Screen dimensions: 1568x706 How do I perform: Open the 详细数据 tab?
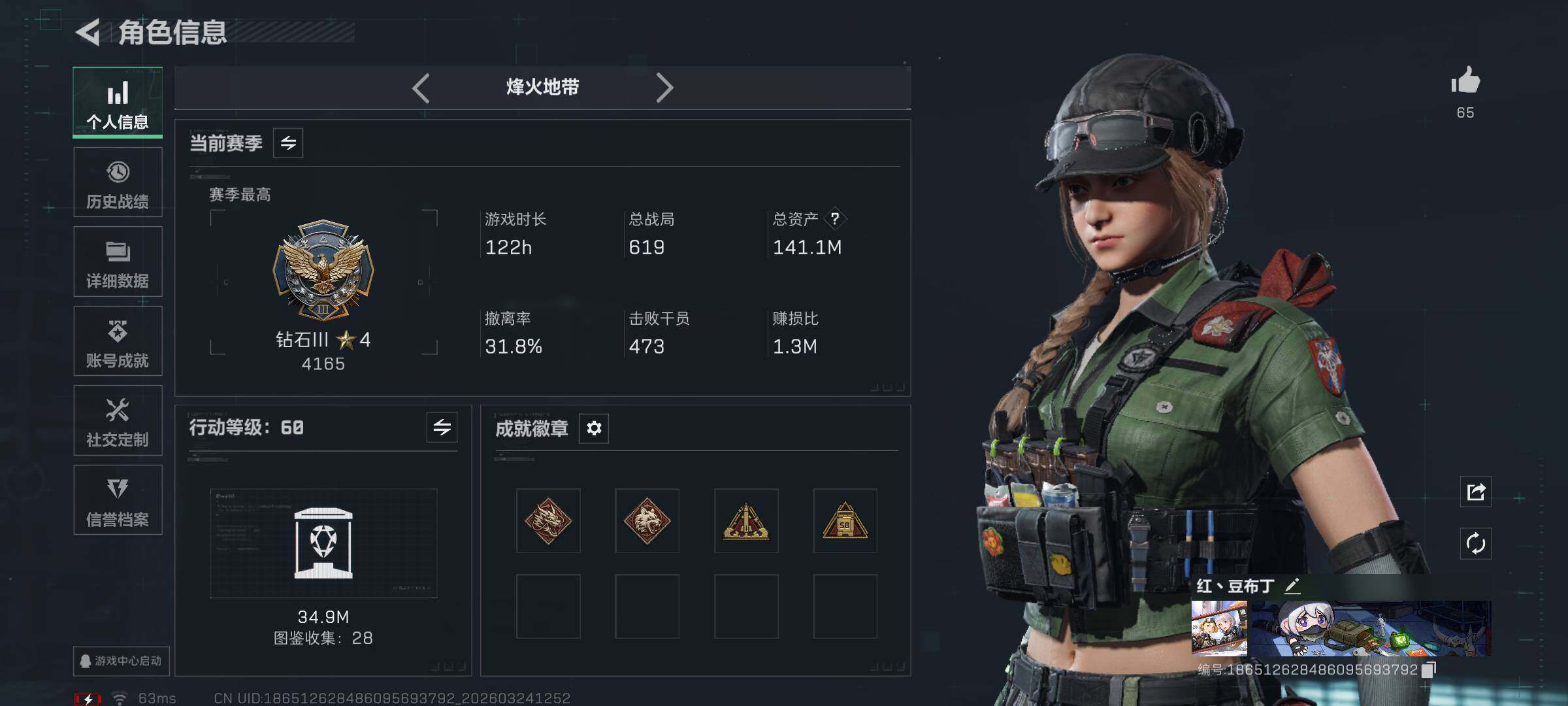click(118, 261)
